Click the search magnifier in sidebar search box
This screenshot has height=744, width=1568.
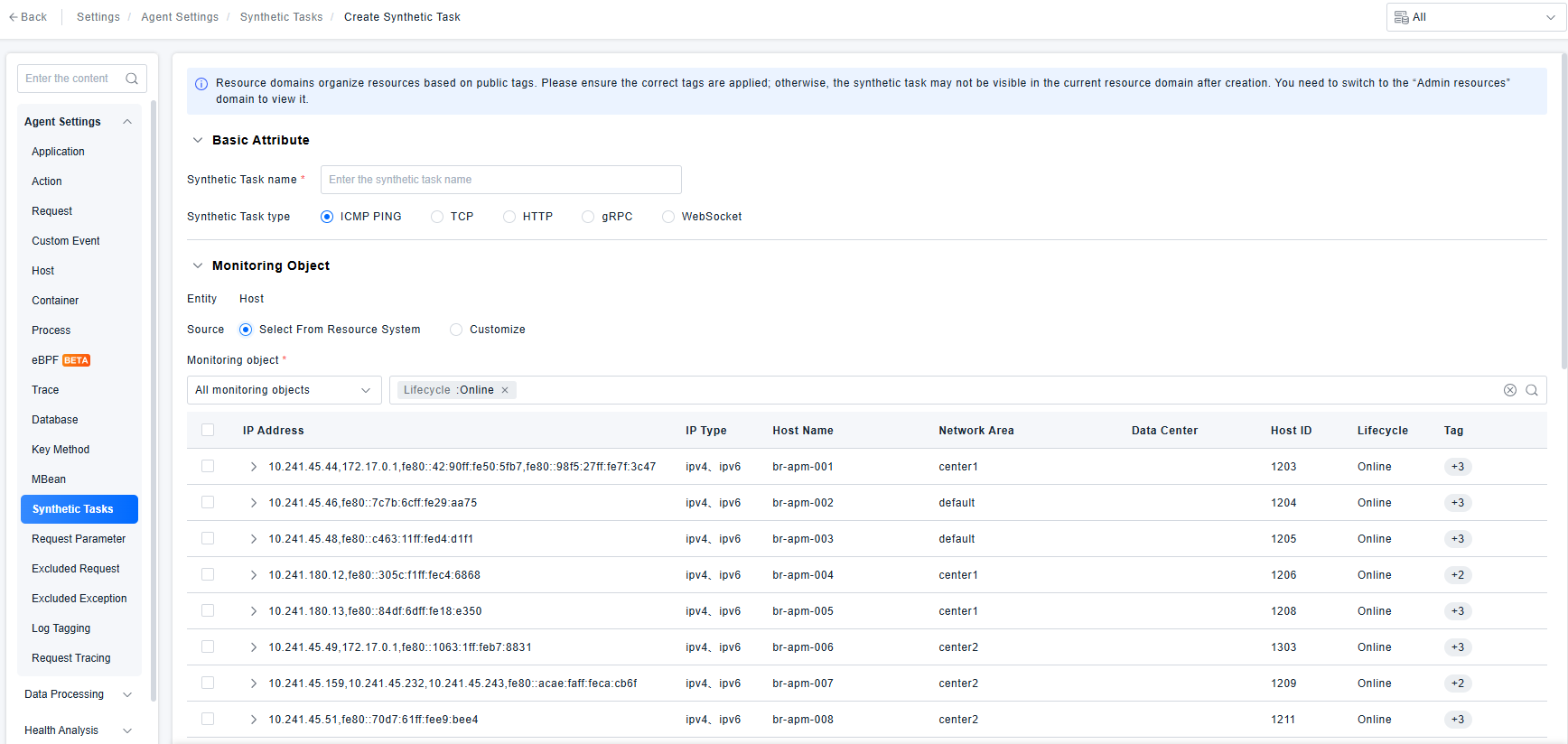pos(132,79)
